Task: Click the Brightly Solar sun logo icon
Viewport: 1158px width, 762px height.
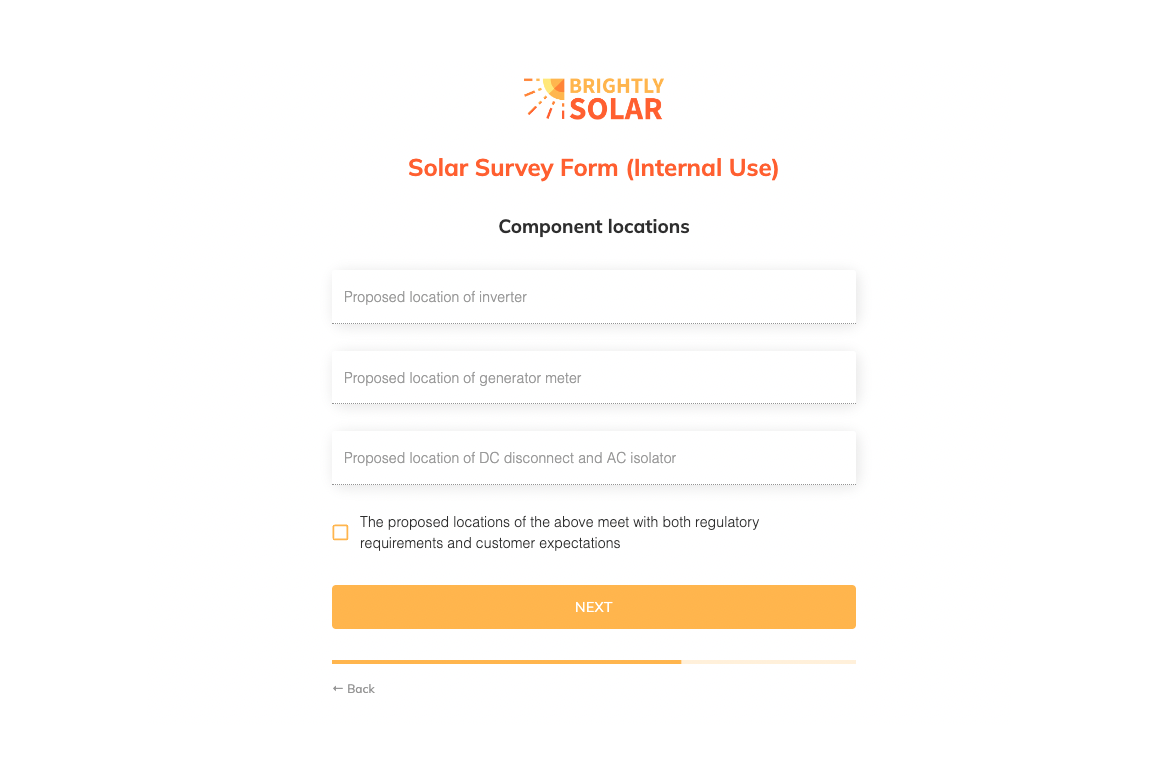Action: tap(544, 98)
